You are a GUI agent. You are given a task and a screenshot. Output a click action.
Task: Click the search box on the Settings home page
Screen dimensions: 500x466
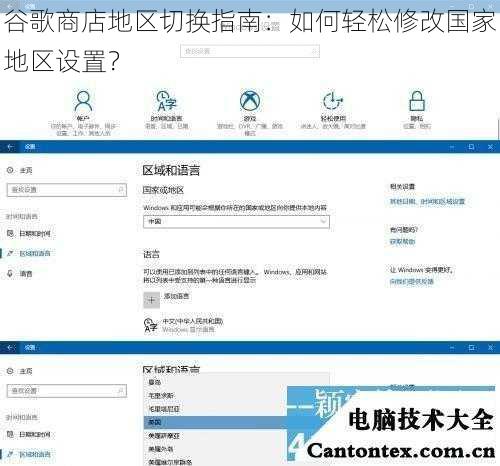point(250,51)
